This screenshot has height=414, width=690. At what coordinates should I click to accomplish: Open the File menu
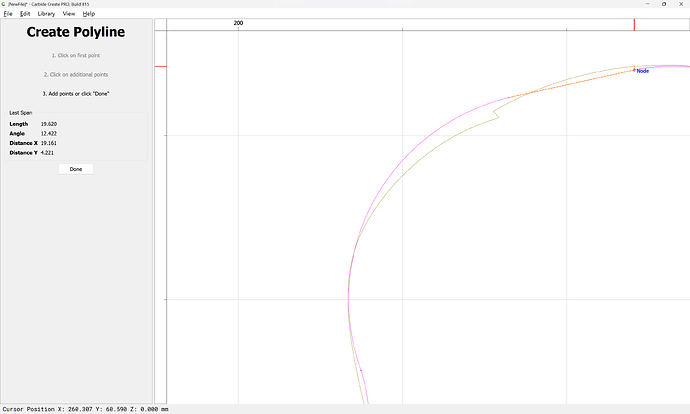pos(8,14)
